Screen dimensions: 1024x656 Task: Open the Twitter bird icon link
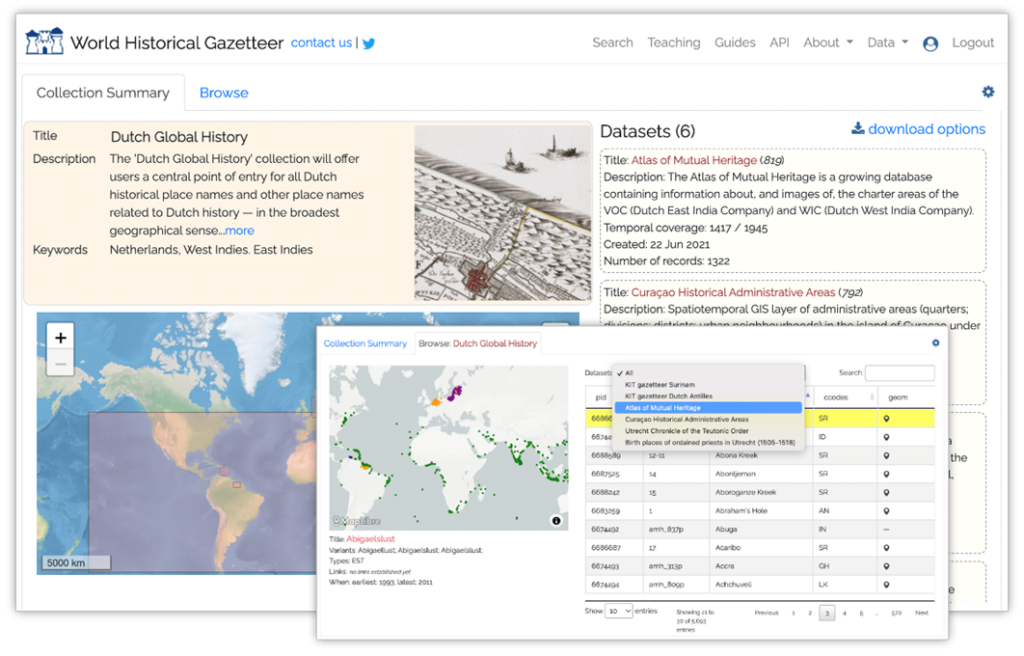(x=369, y=43)
